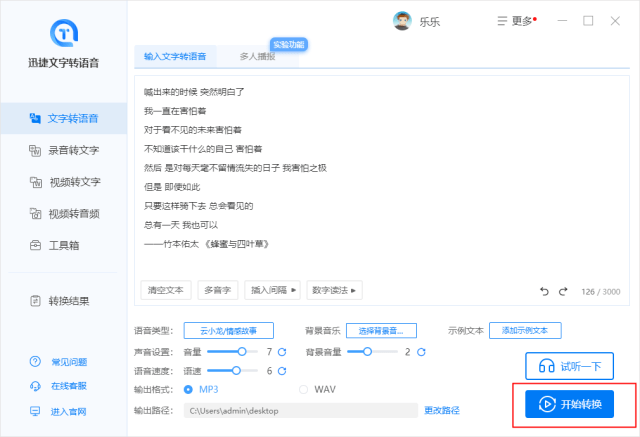Open the 更多 menu
Screen dimensions: 640x437
517,21
